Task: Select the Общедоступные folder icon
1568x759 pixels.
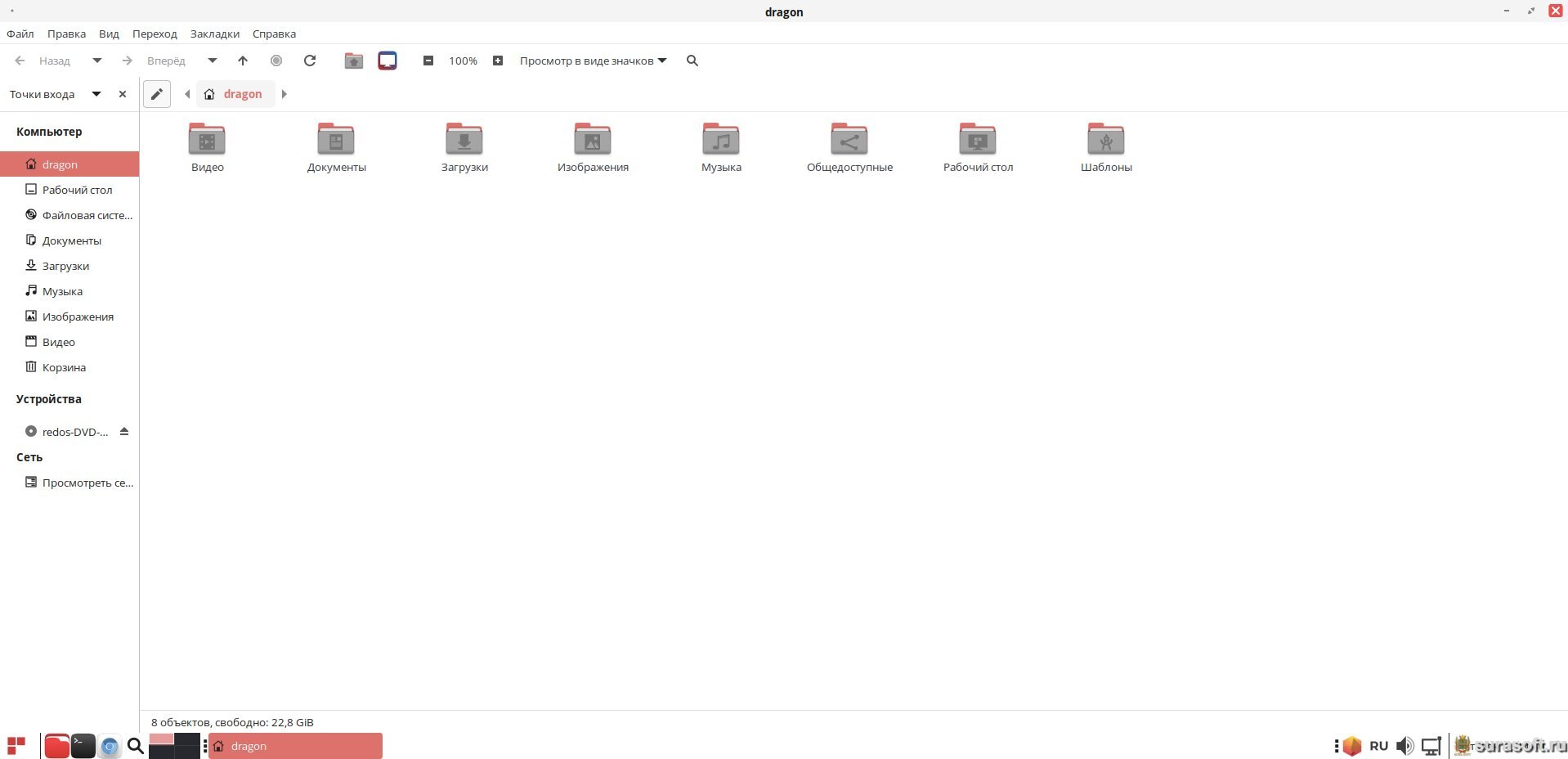Action: tap(849, 138)
